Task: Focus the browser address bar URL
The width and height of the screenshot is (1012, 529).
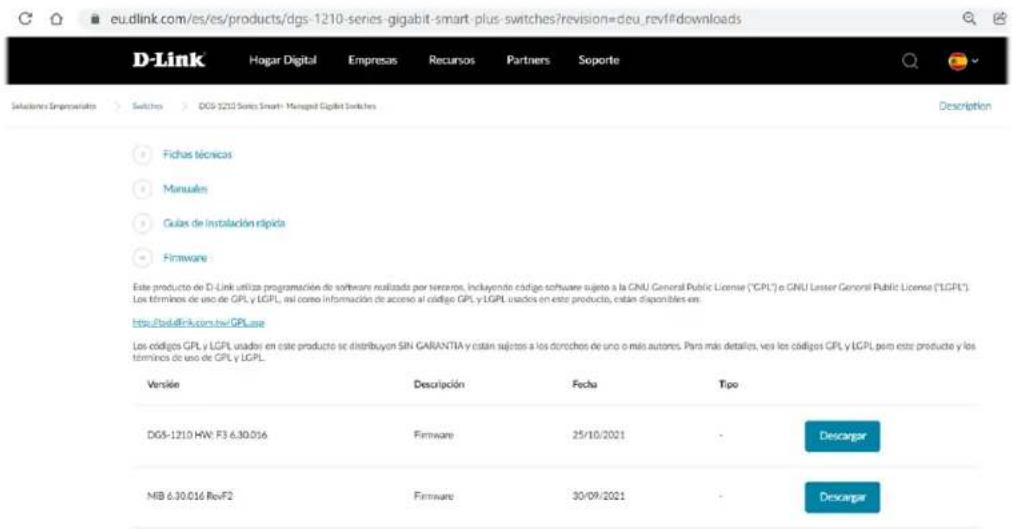Action: click(426, 19)
